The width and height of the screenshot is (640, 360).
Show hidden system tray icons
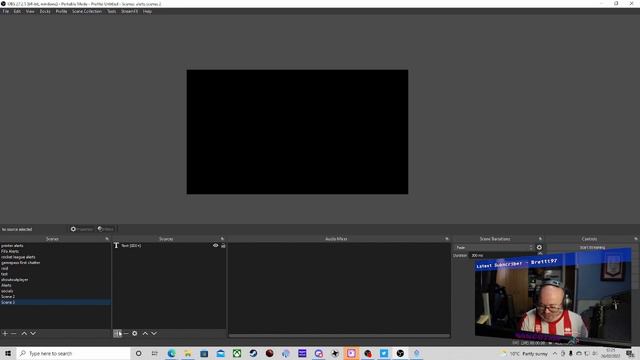point(555,353)
